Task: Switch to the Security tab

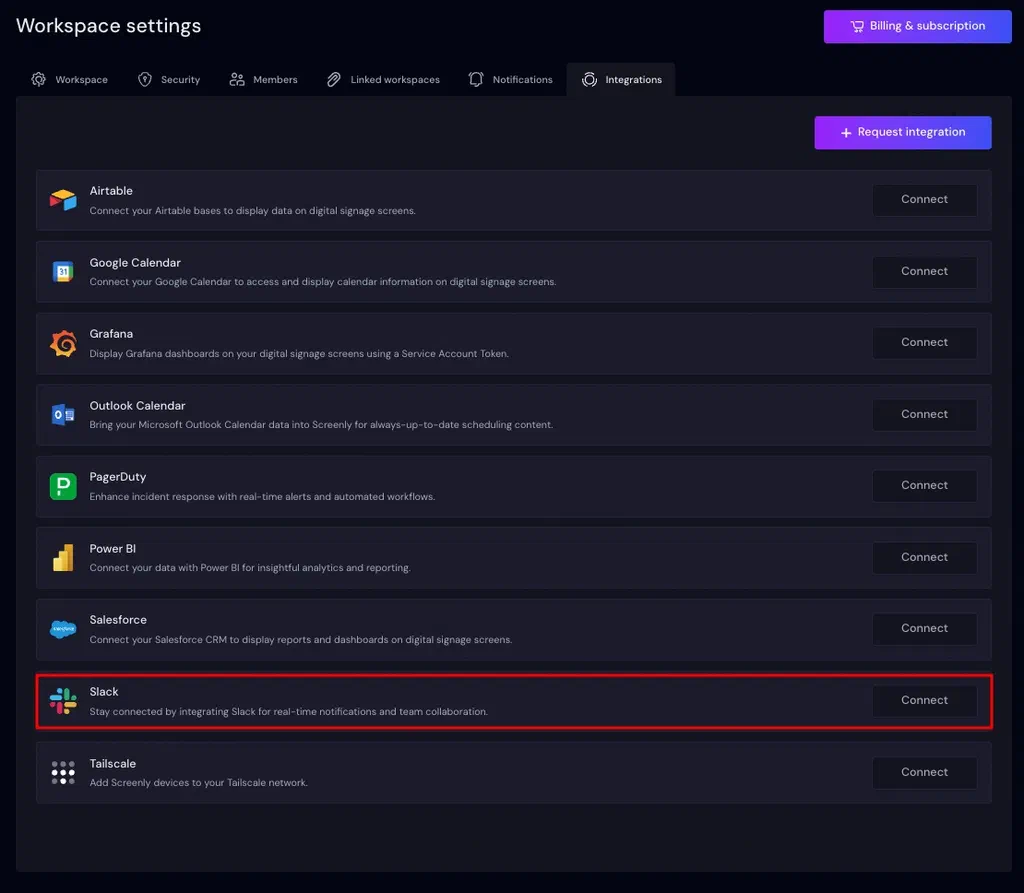Action: 169,80
